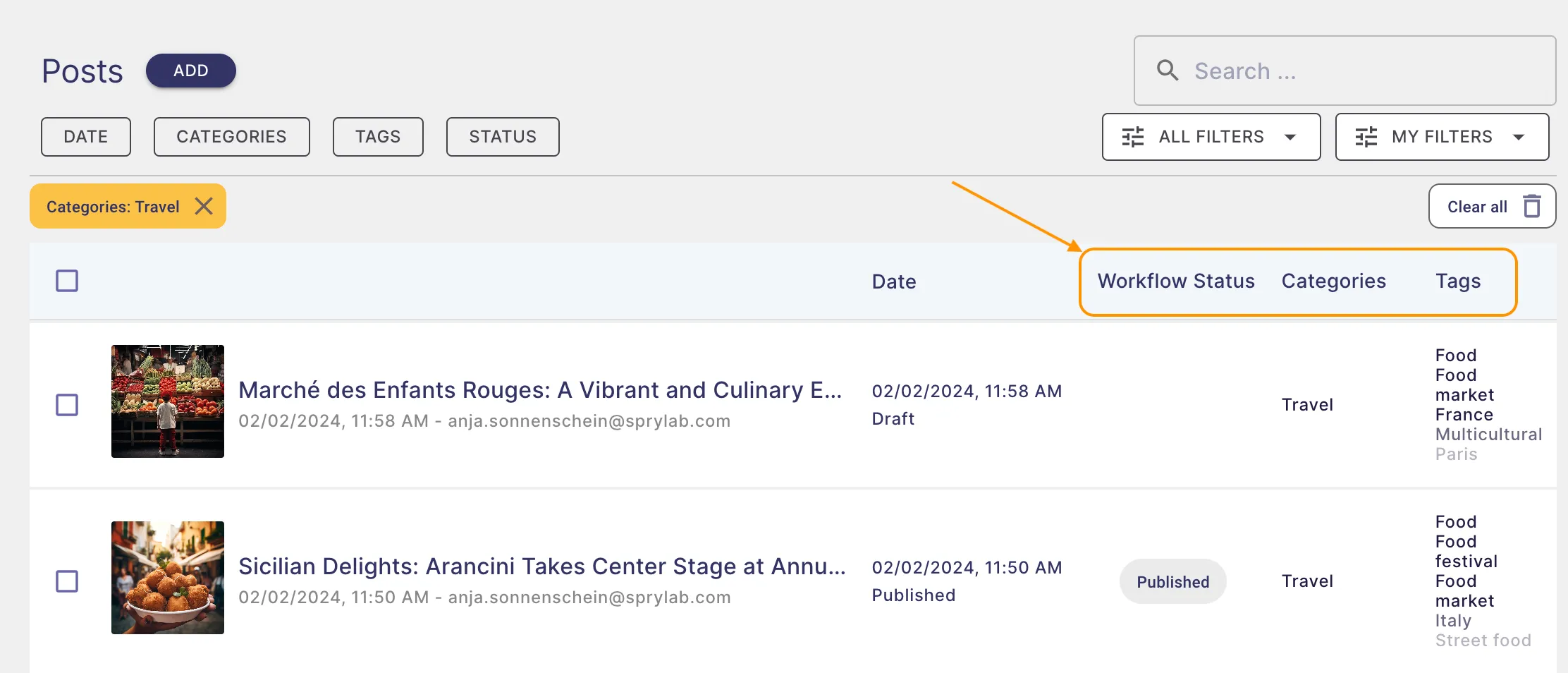Expand the MY FILTERS dropdown arrow
The width and height of the screenshot is (1568, 673).
[1519, 137]
